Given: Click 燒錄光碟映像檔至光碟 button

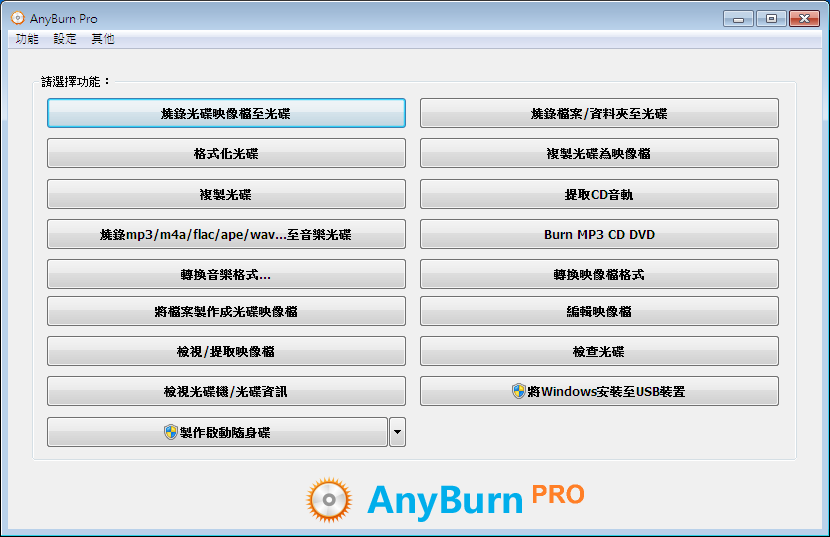Looking at the screenshot, I should click(227, 113).
